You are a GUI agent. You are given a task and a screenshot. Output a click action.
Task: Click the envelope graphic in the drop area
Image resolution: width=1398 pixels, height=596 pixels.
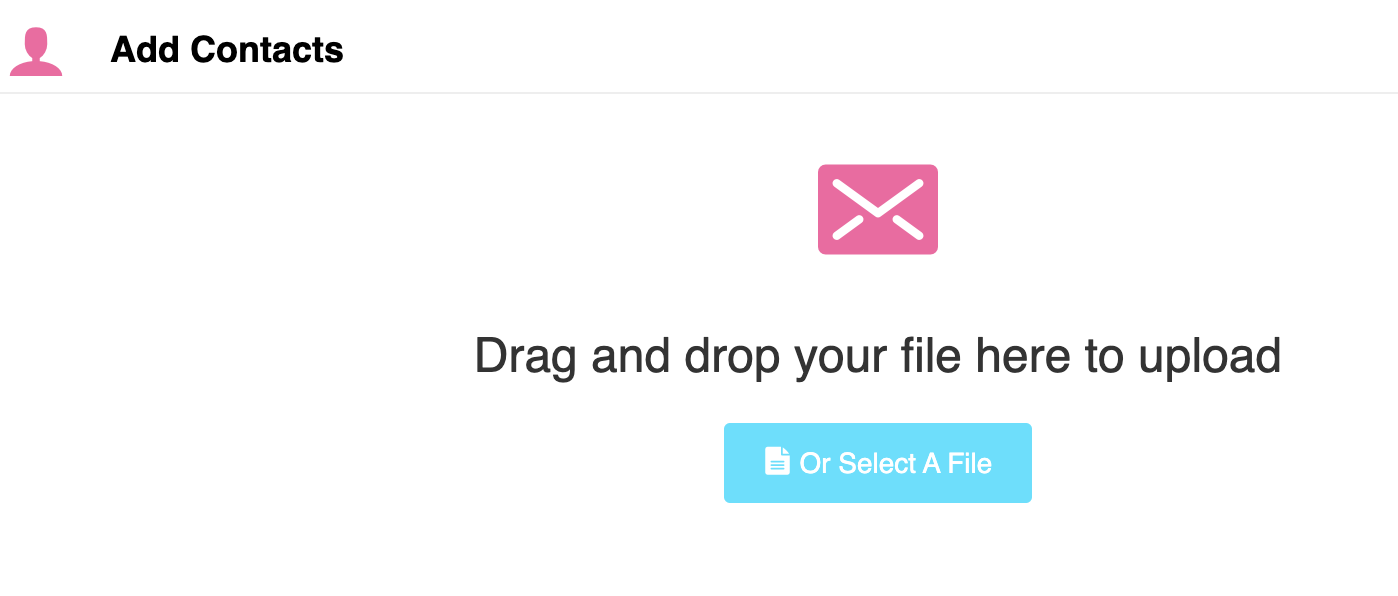point(877,209)
